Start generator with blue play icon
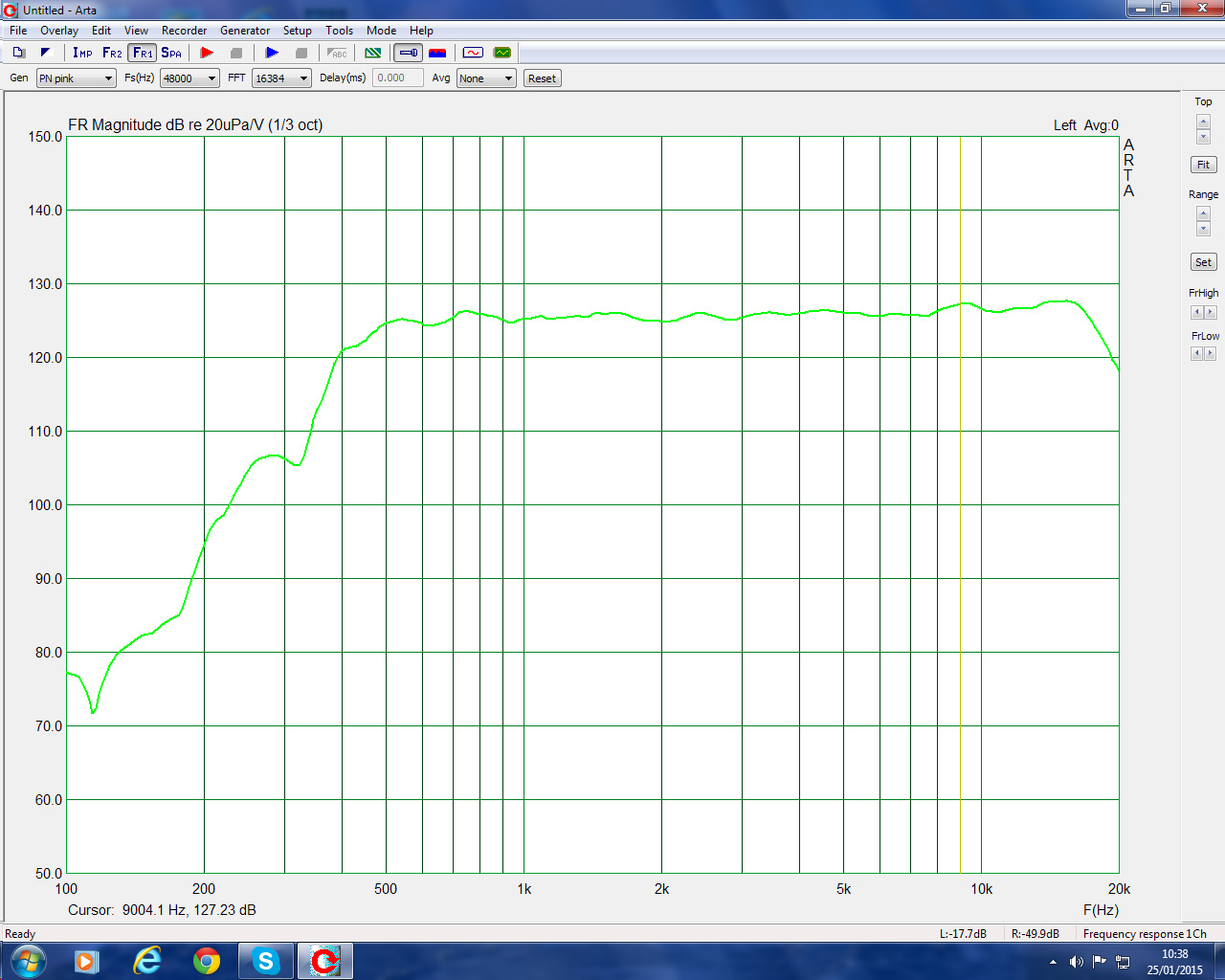1225x980 pixels. tap(272, 53)
